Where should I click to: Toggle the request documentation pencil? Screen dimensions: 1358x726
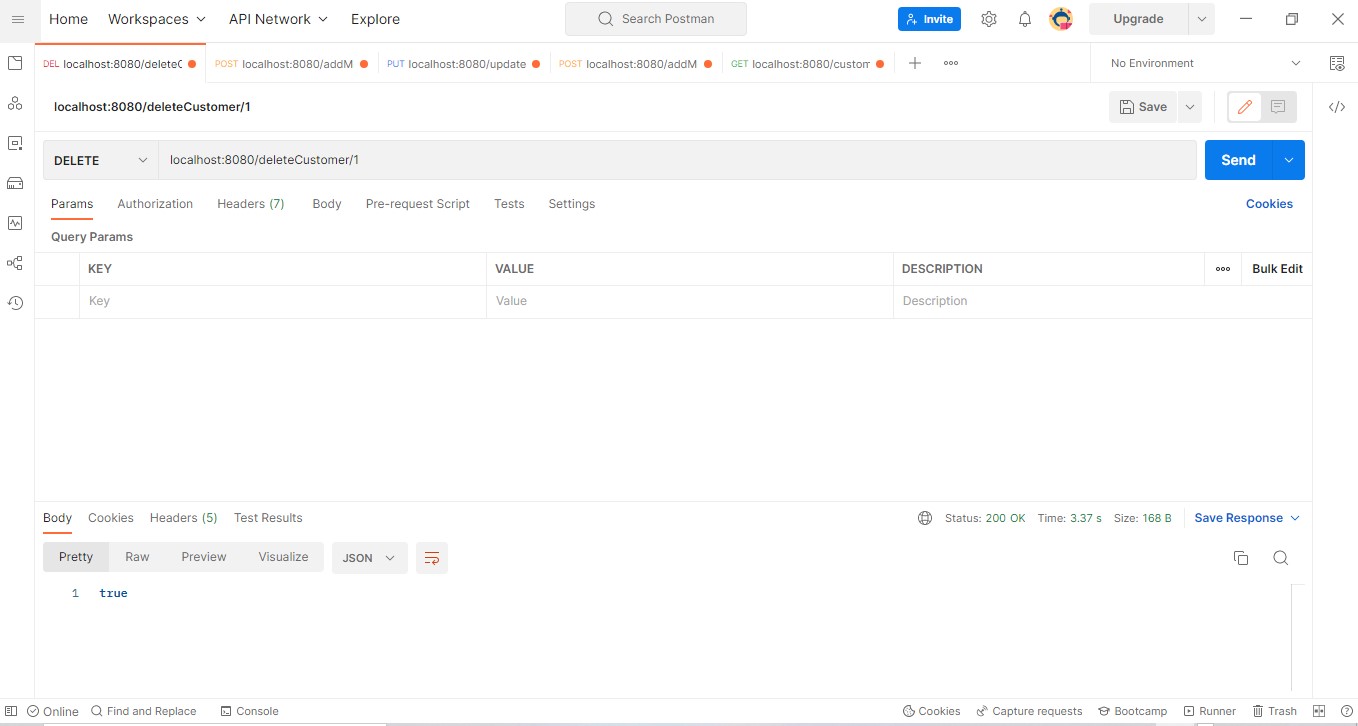(1243, 107)
